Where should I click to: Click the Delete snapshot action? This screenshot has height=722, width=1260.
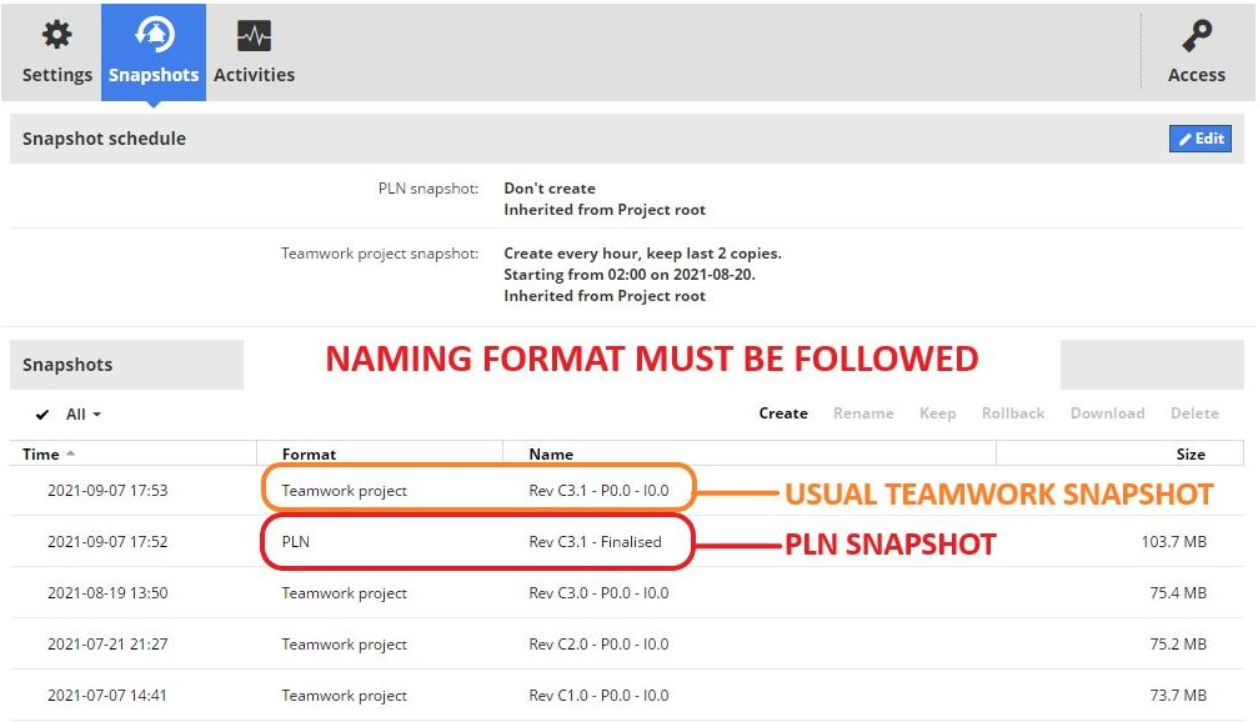click(x=1194, y=413)
